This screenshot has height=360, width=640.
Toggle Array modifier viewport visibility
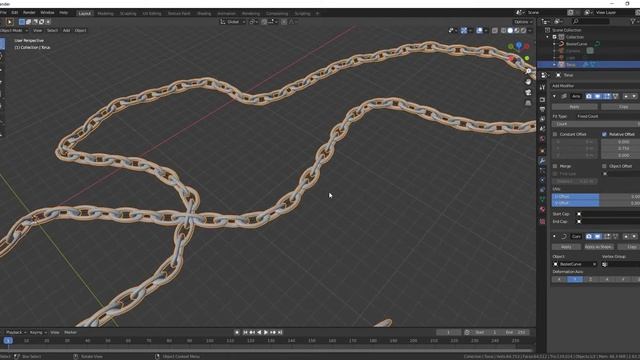(598, 96)
